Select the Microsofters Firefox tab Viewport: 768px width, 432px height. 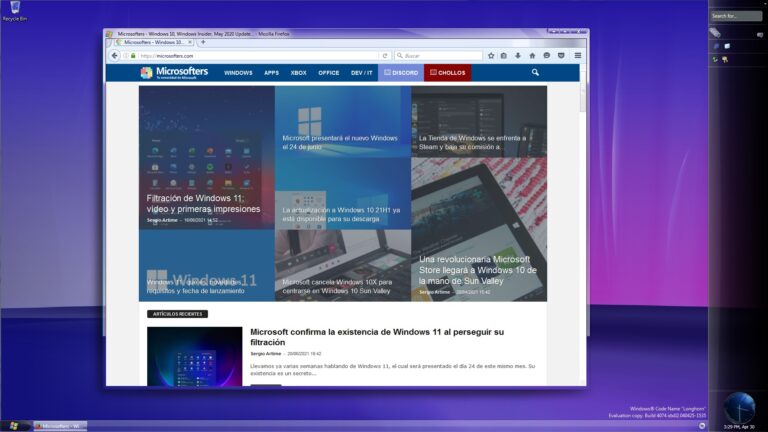[154, 43]
